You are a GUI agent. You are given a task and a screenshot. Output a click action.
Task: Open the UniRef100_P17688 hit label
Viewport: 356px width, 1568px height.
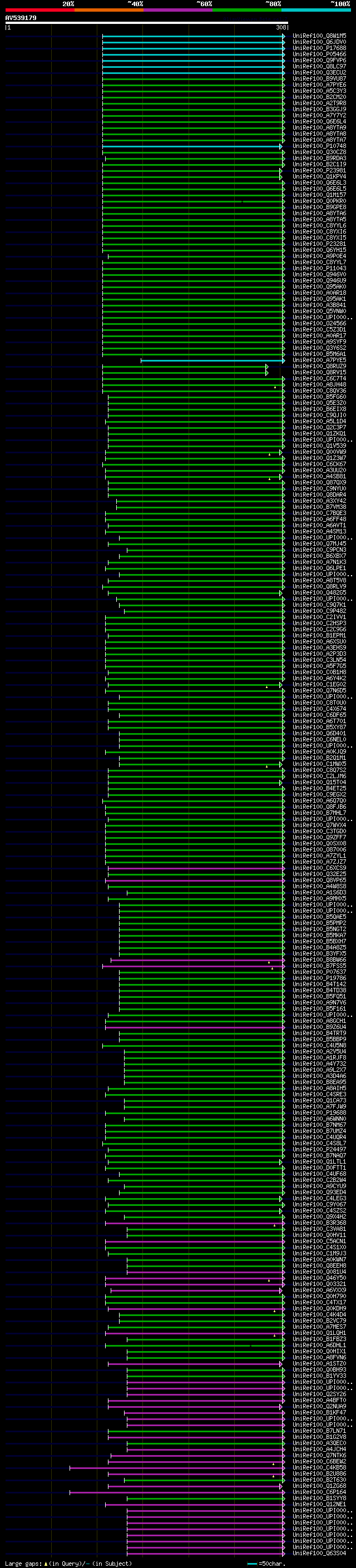(x=319, y=48)
